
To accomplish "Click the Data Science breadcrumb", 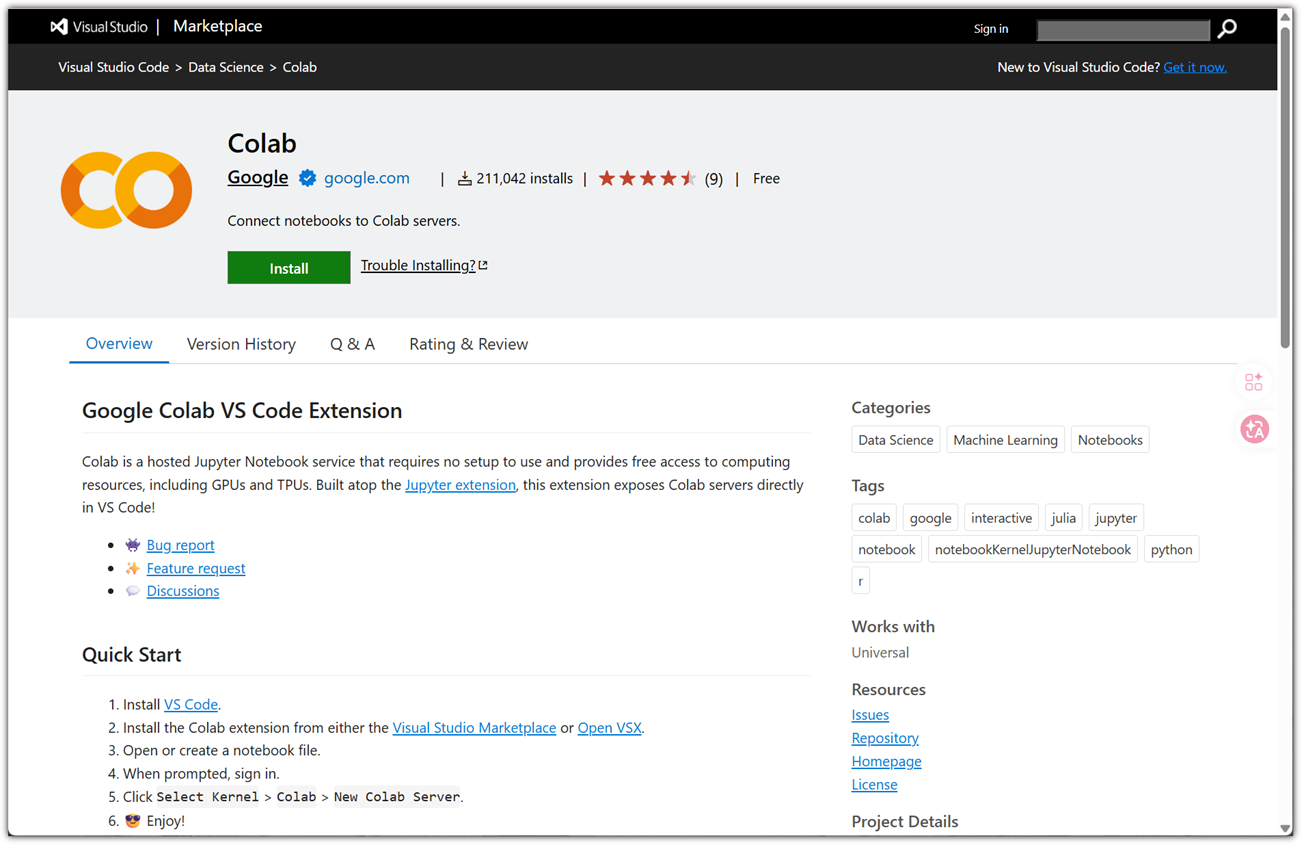I will [x=226, y=67].
